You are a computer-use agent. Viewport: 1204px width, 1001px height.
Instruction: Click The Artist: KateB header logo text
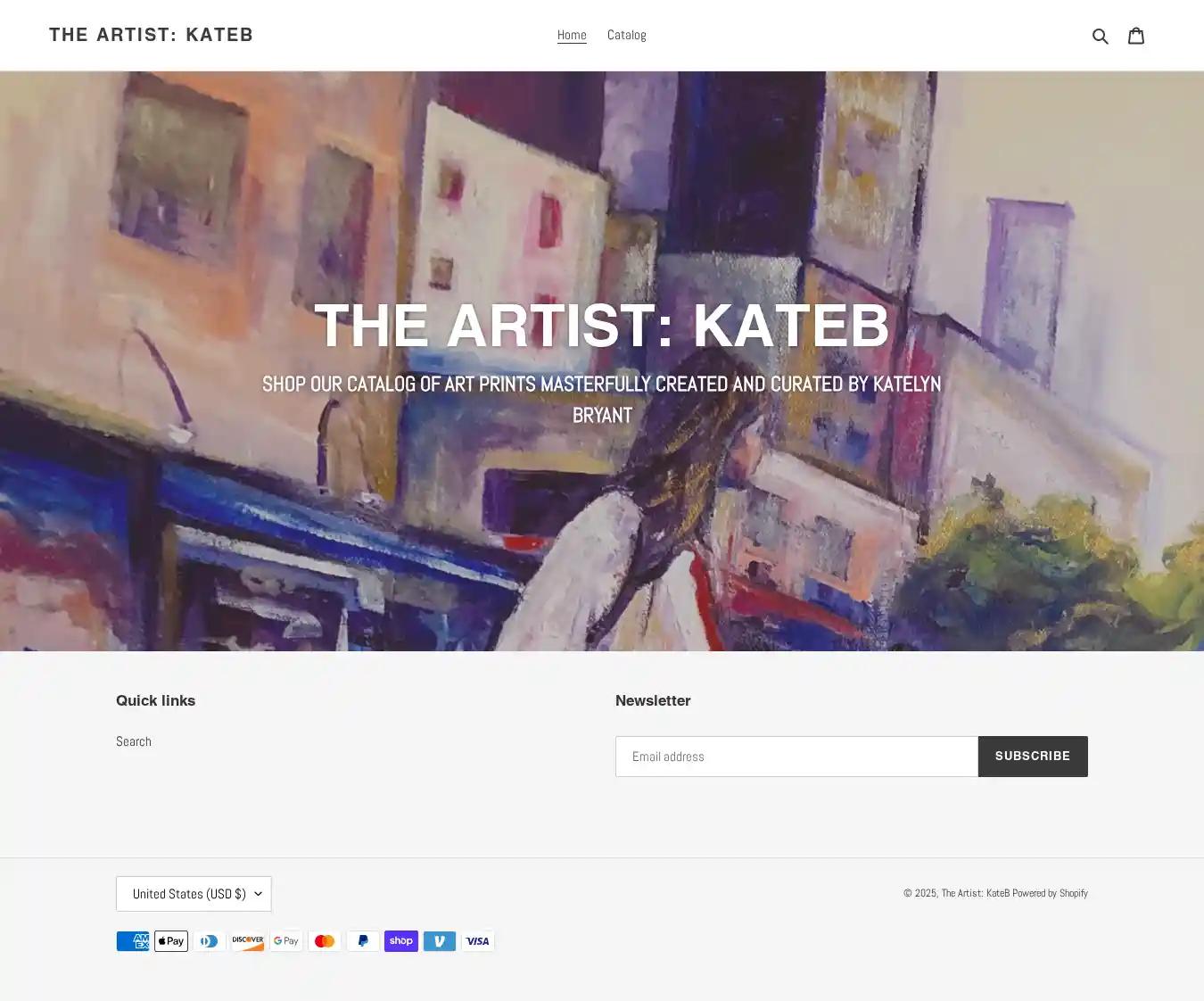(151, 35)
